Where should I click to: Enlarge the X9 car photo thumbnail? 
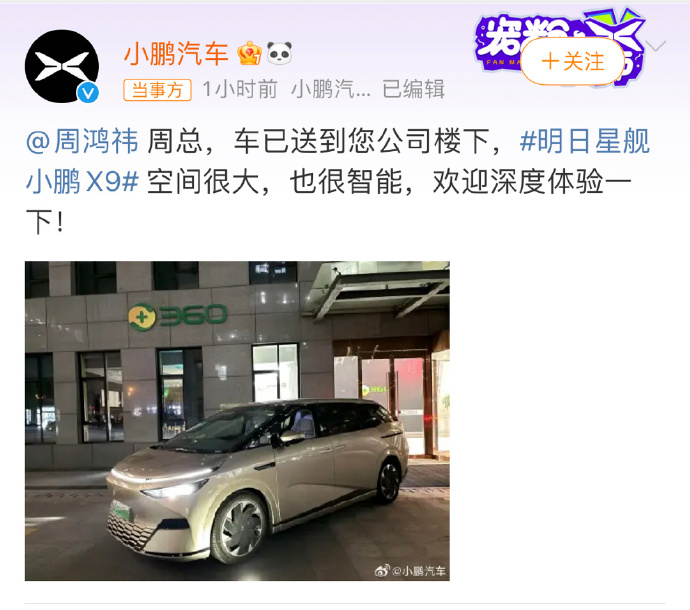coord(237,421)
